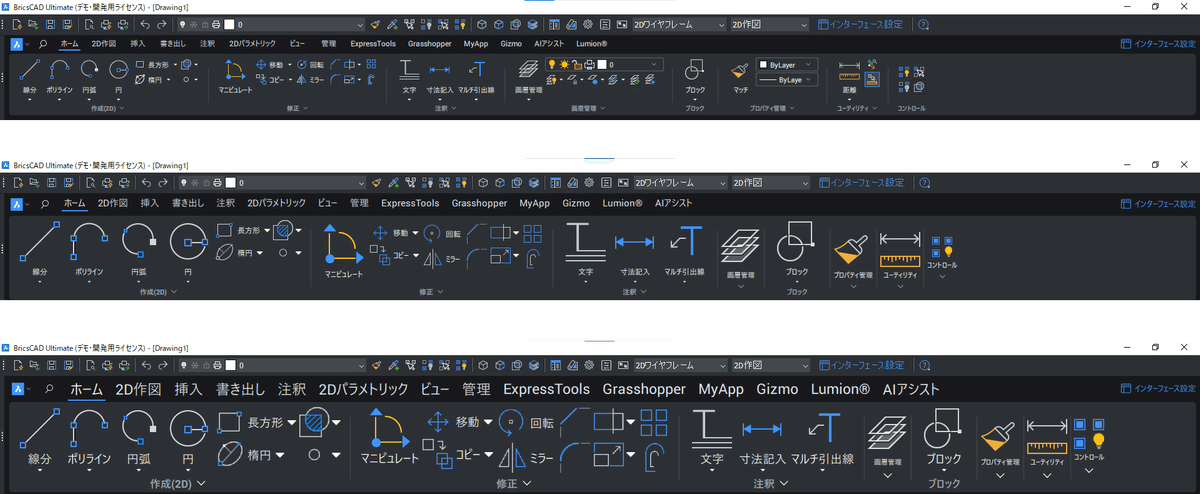The width and height of the screenshot is (1200, 494).
Task: Click インターフェース設定 in top window toolbar
Action: (860, 23)
